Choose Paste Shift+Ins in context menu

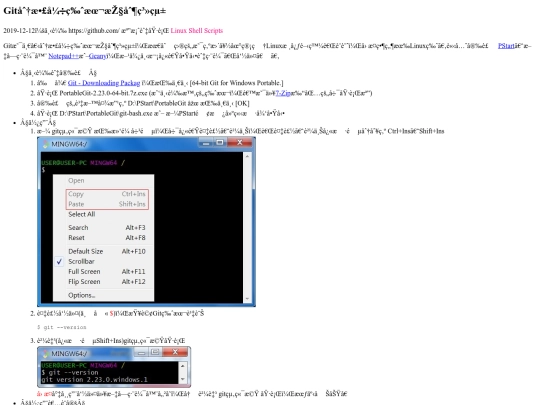107,204
